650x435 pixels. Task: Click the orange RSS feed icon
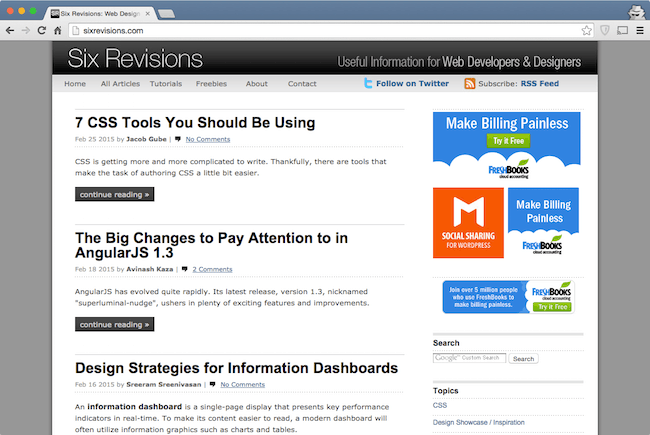coord(470,84)
